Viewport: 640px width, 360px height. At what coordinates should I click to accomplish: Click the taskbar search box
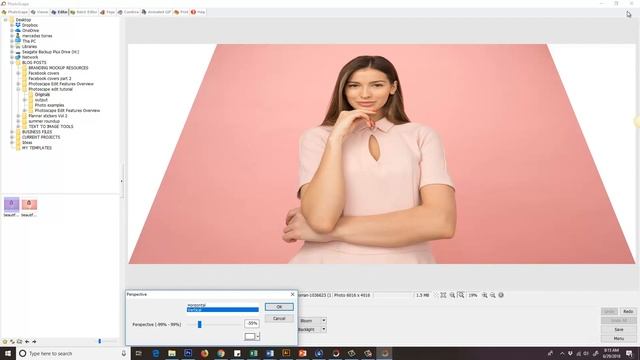pyautogui.click(x=73, y=353)
